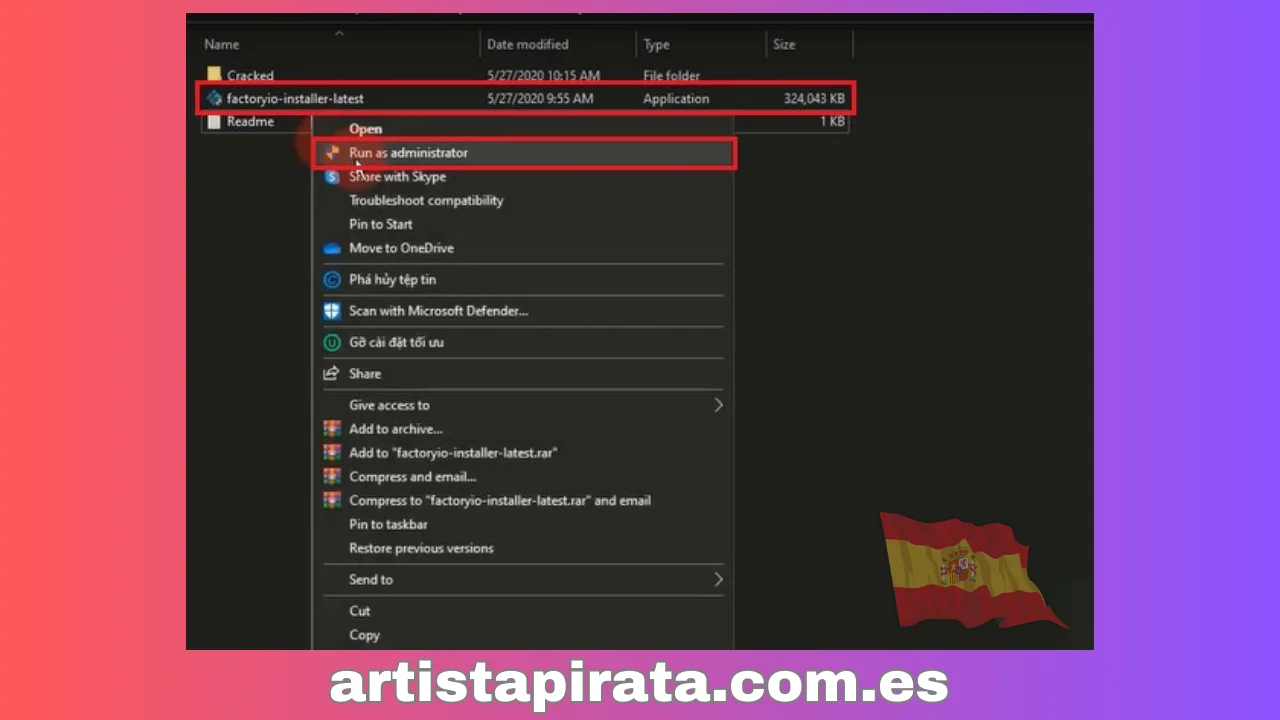Select the Cracked folder icon
The width and height of the screenshot is (1280, 720).
tap(214, 75)
